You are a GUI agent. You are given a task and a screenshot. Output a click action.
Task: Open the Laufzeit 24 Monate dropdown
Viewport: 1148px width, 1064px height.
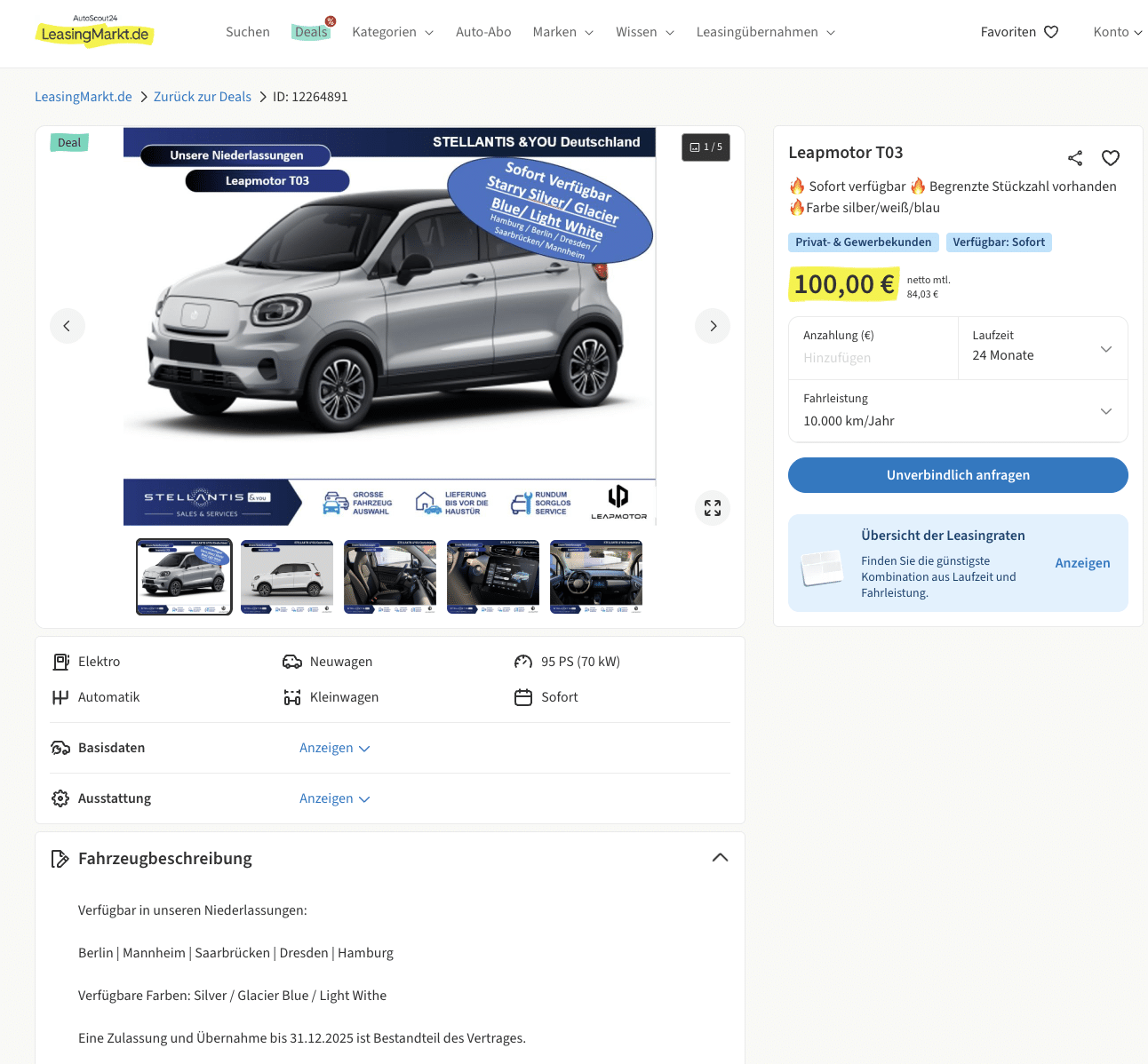coord(1042,348)
